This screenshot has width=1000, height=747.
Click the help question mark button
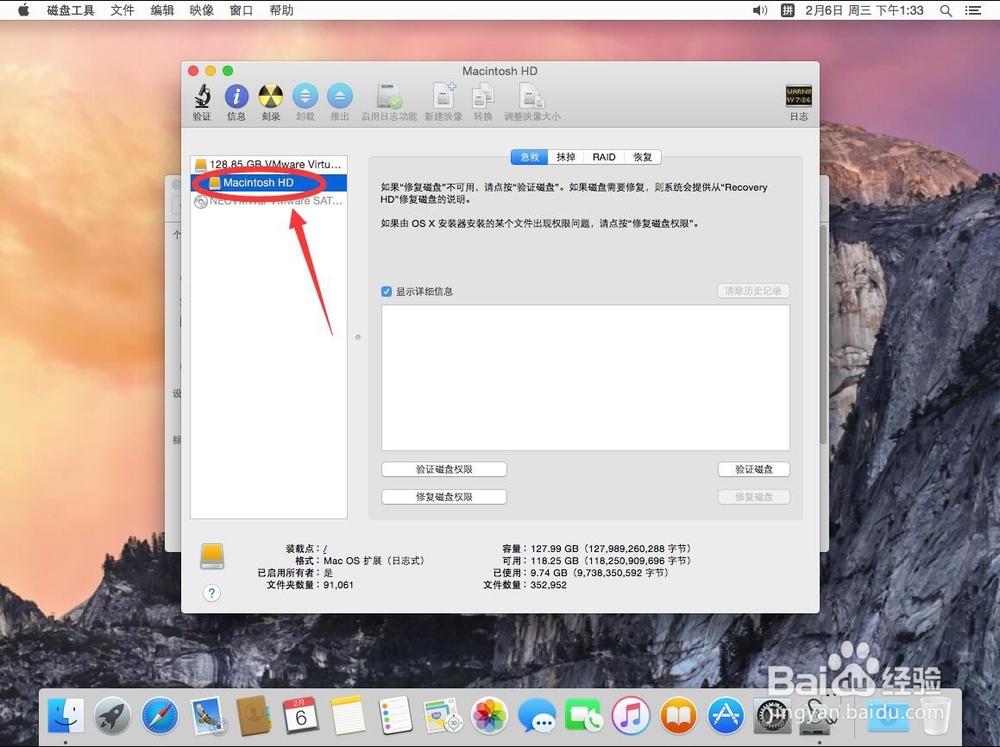(212, 593)
